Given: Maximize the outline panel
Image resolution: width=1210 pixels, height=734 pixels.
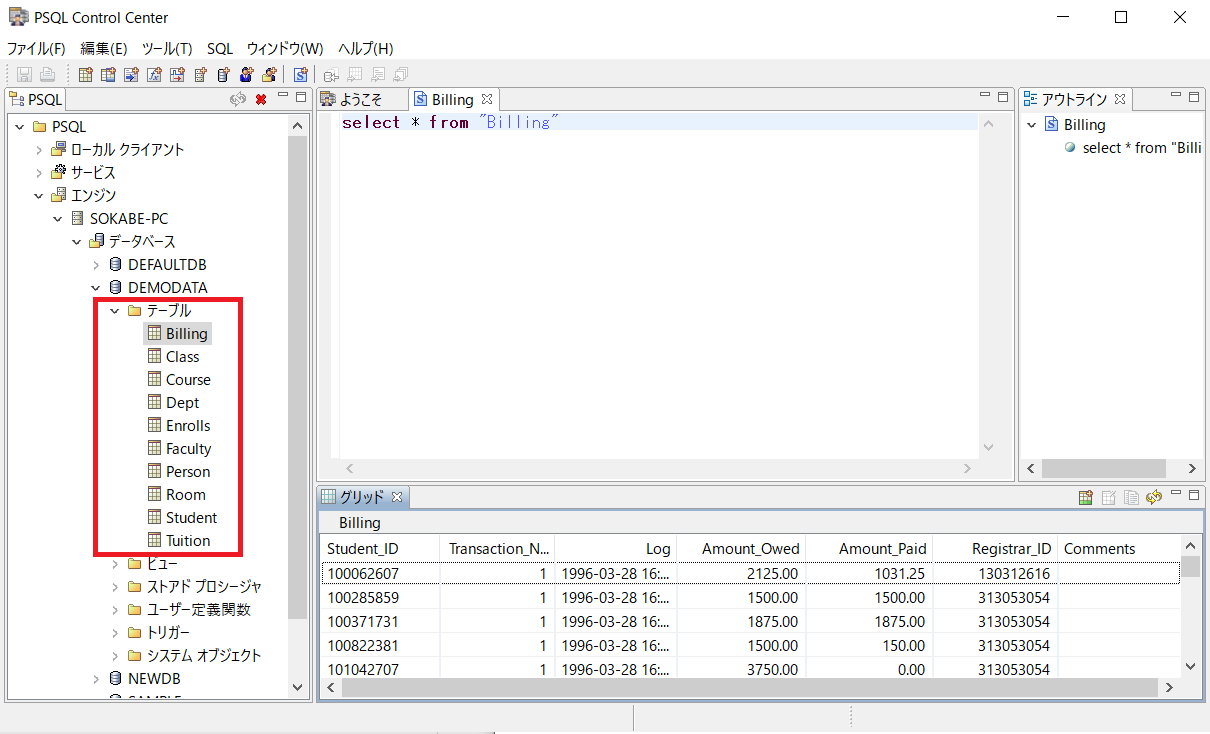Looking at the screenshot, I should tap(1193, 97).
